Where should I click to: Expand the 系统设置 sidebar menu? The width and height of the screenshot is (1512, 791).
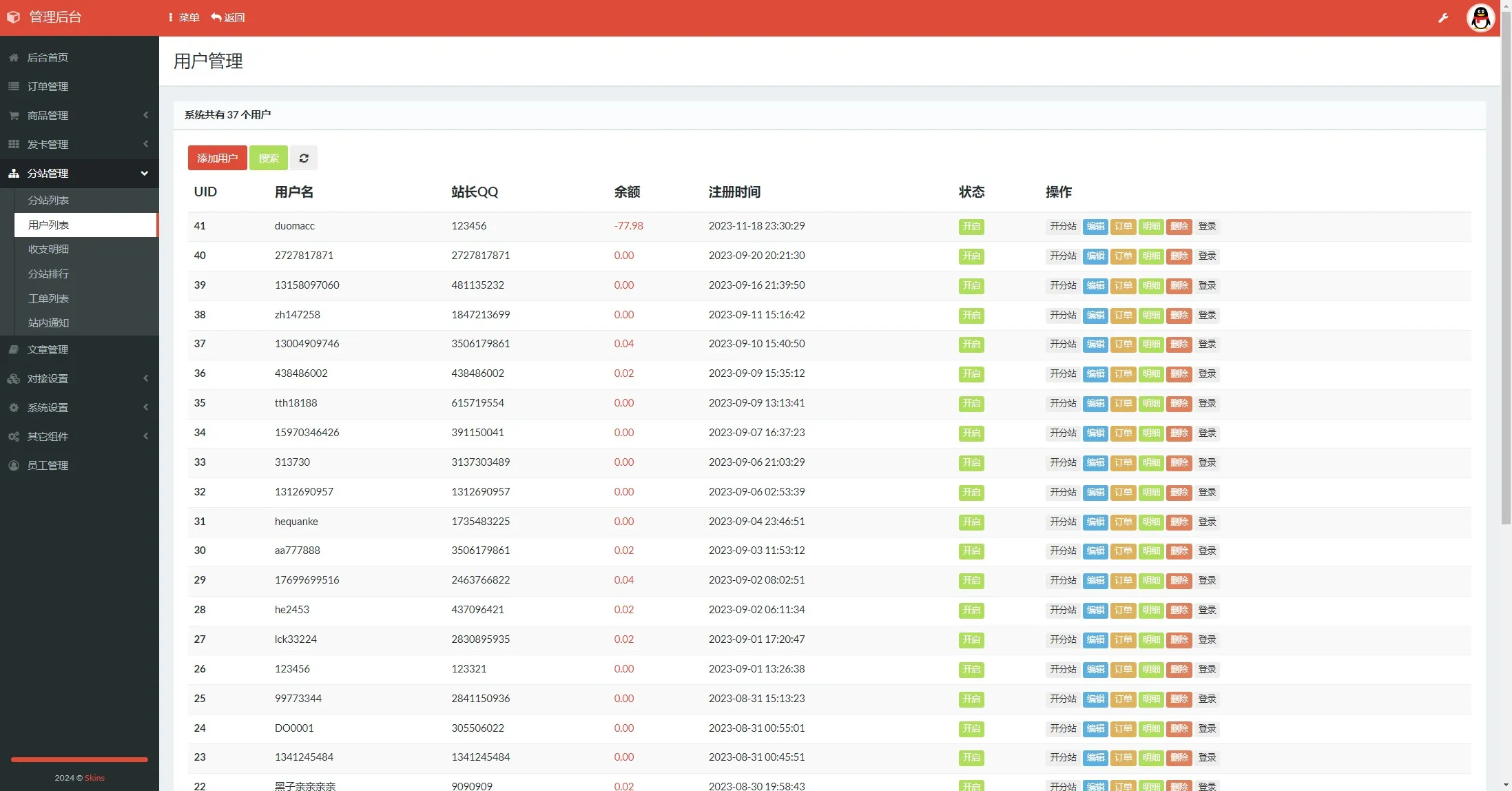tap(79, 408)
